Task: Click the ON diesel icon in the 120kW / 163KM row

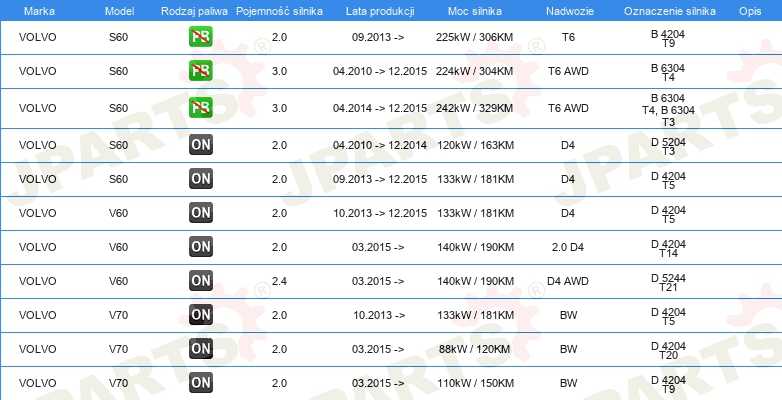Action: point(200,145)
